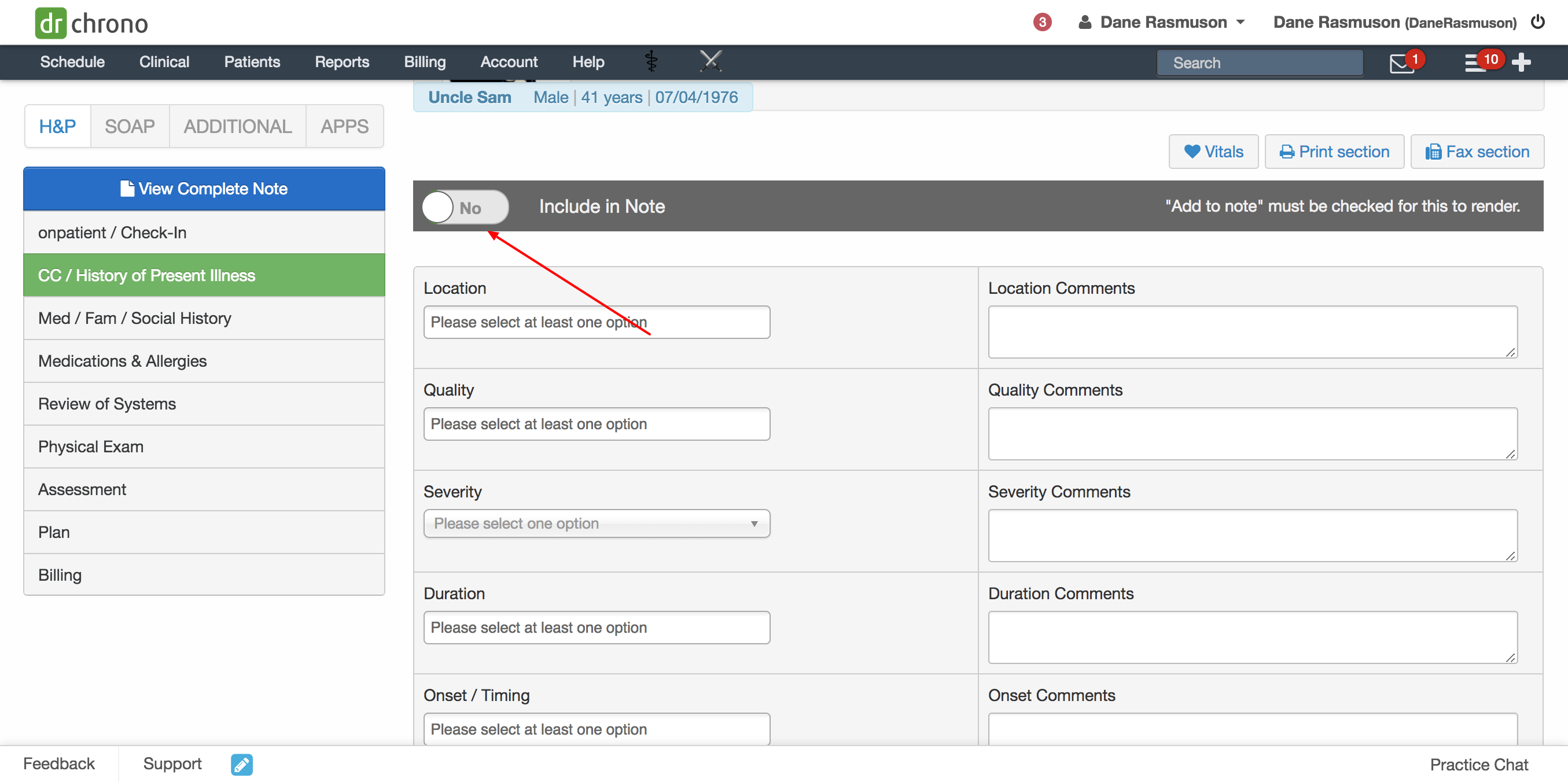Open the Schedule menu

coord(72,62)
